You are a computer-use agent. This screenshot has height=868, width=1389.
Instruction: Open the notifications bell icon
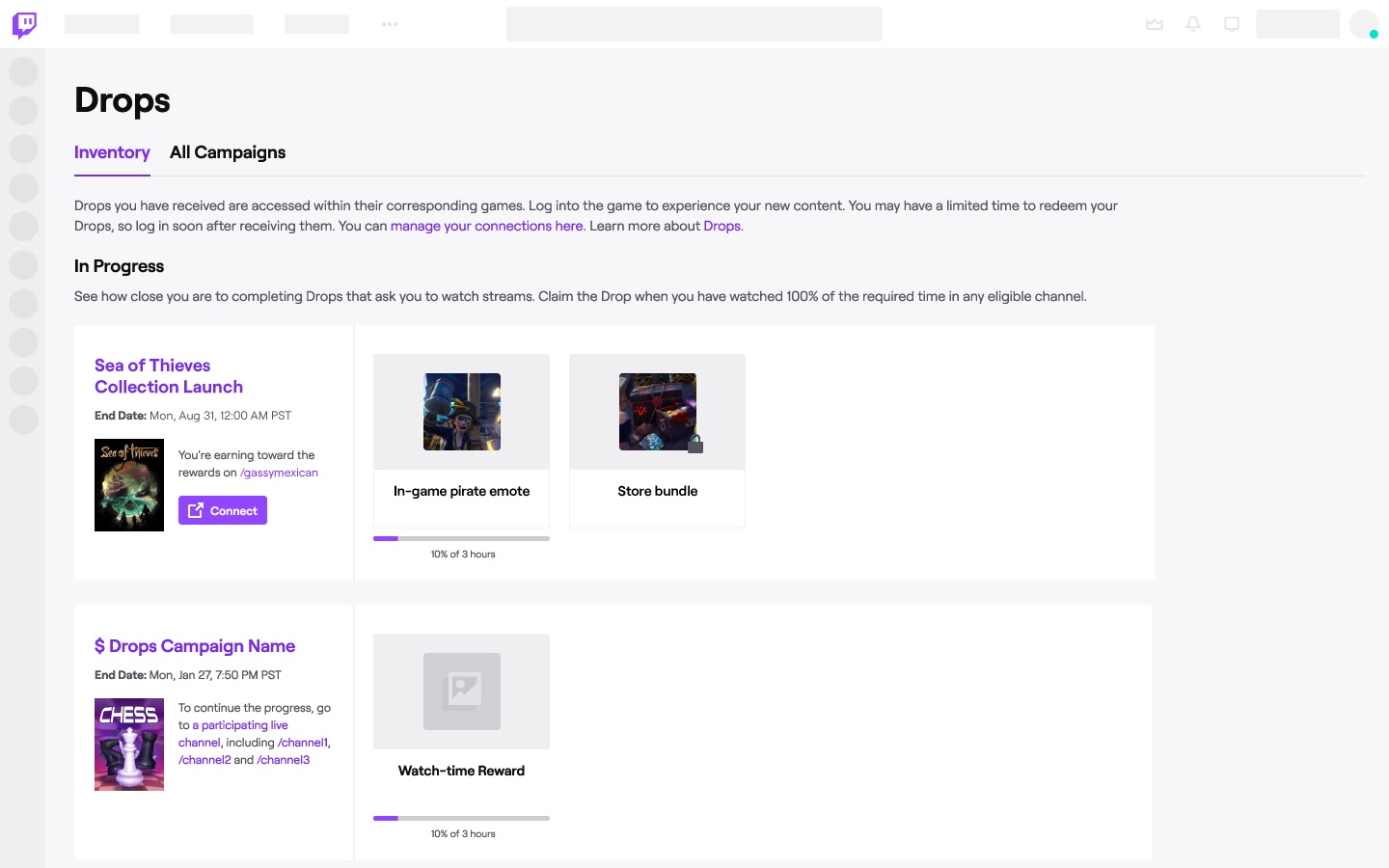point(1193,24)
